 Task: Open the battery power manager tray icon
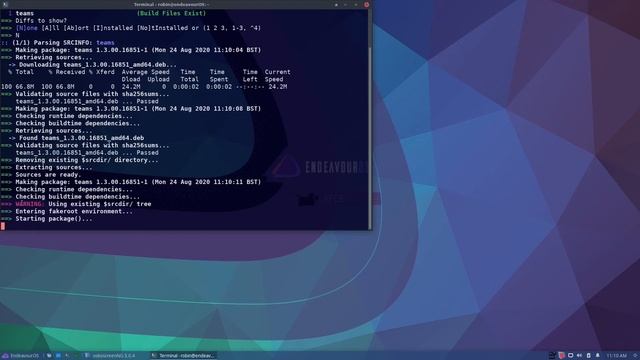(589, 356)
